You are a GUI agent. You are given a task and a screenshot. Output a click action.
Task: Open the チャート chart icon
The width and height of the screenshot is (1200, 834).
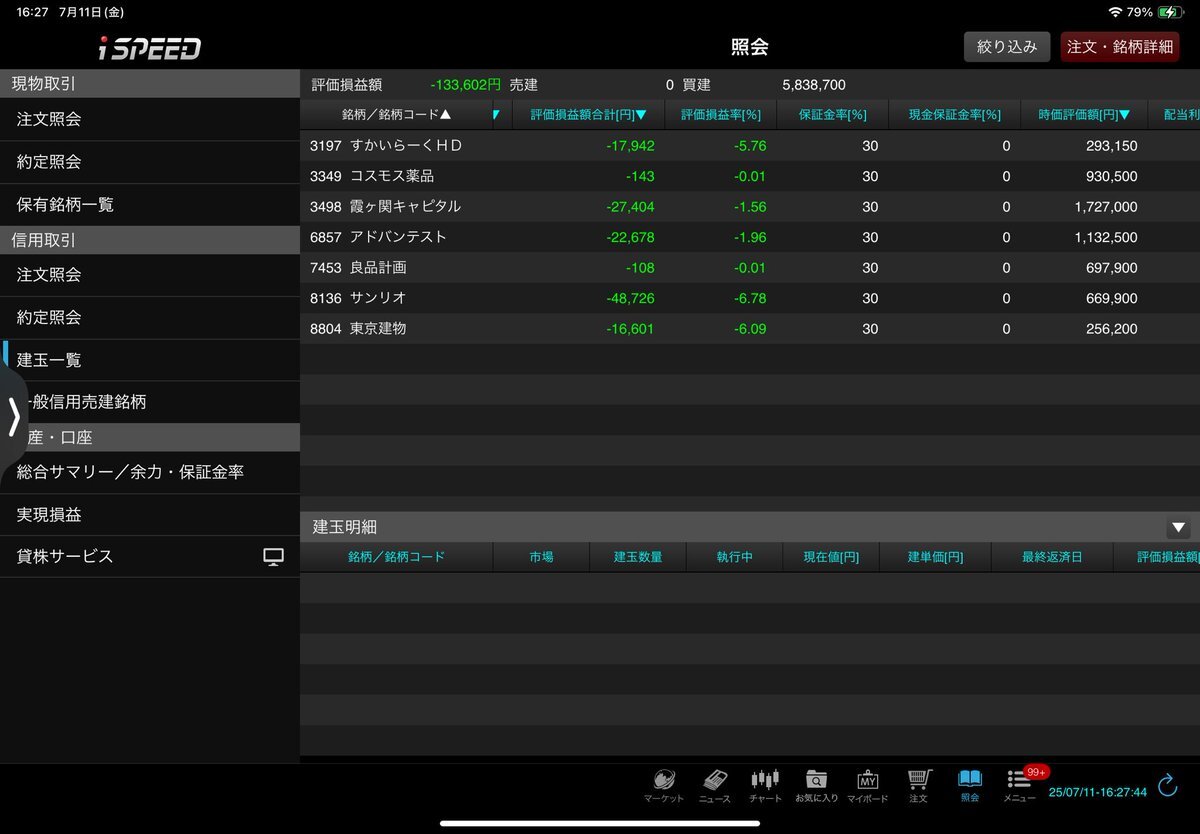(765, 786)
